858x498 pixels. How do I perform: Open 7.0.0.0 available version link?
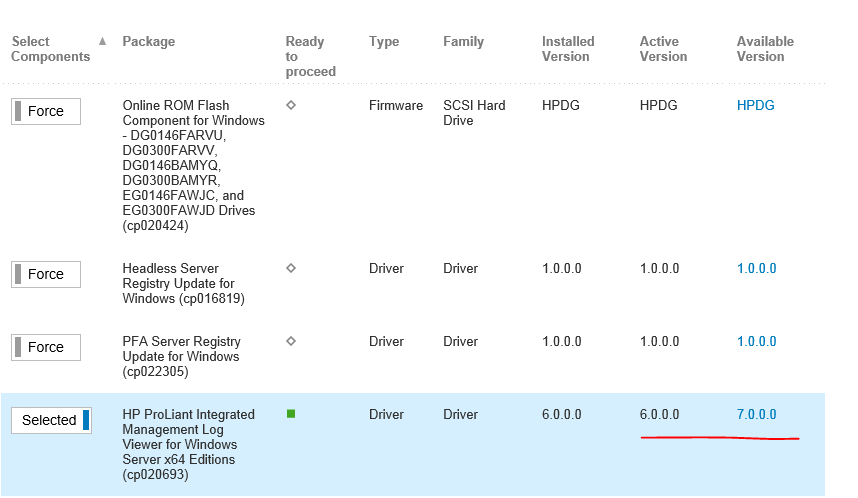point(757,414)
